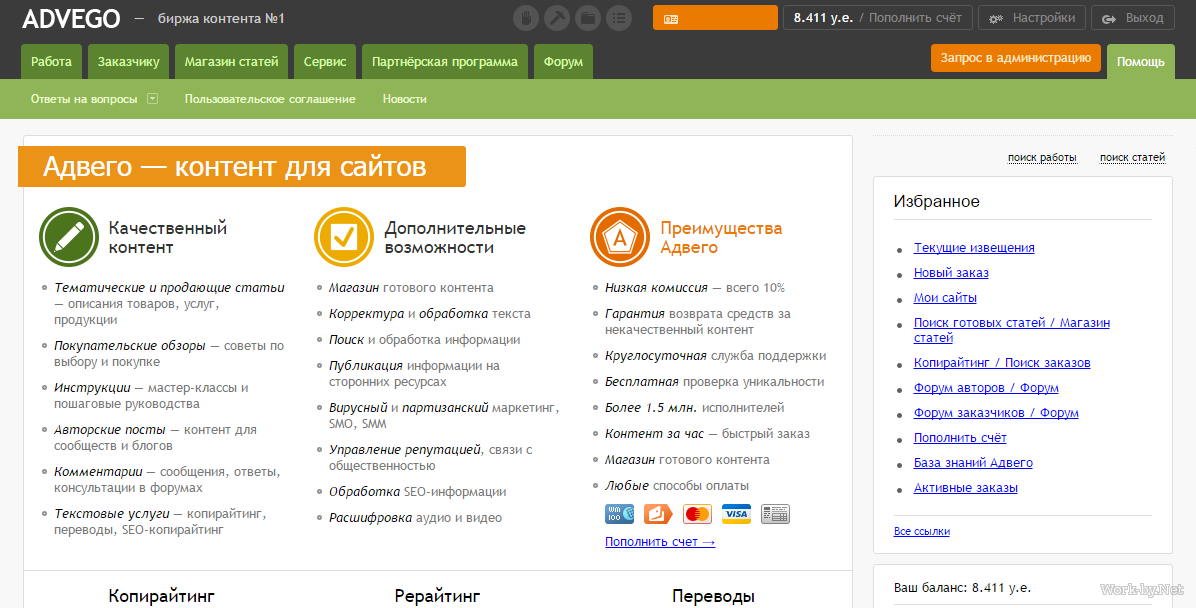1196x608 pixels.
Task: Open Текущие извещения favorite link
Action: point(974,247)
